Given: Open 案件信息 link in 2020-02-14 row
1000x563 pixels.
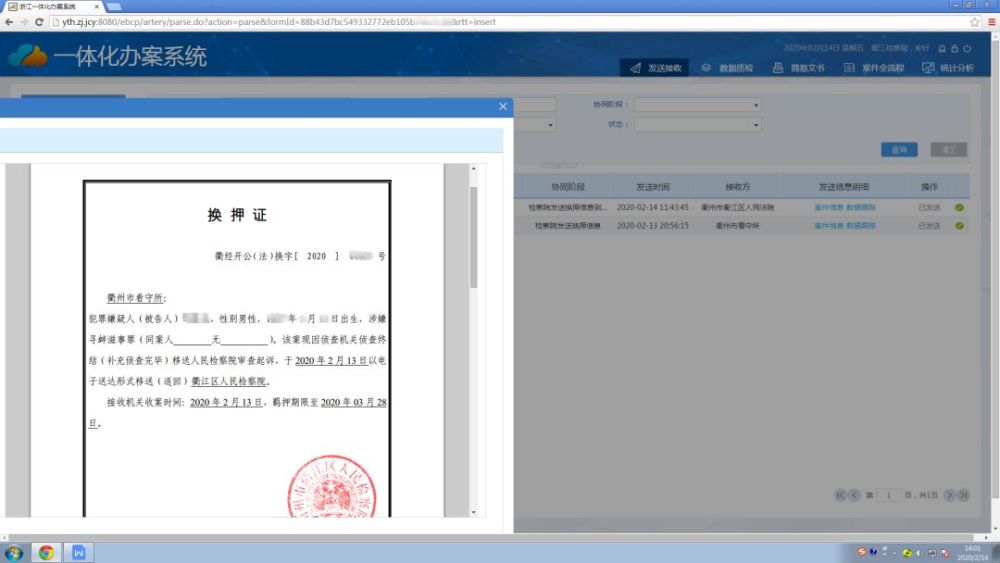Looking at the screenshot, I should point(828,207).
